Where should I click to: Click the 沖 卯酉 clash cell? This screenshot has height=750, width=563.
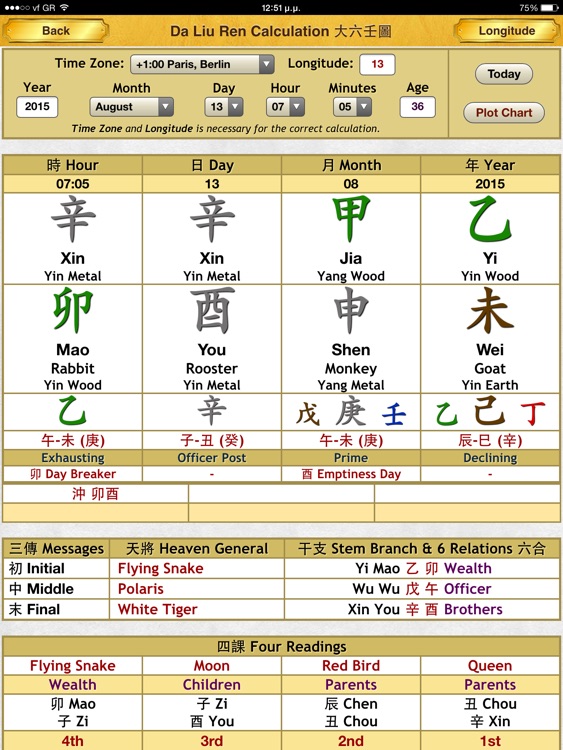click(95, 494)
